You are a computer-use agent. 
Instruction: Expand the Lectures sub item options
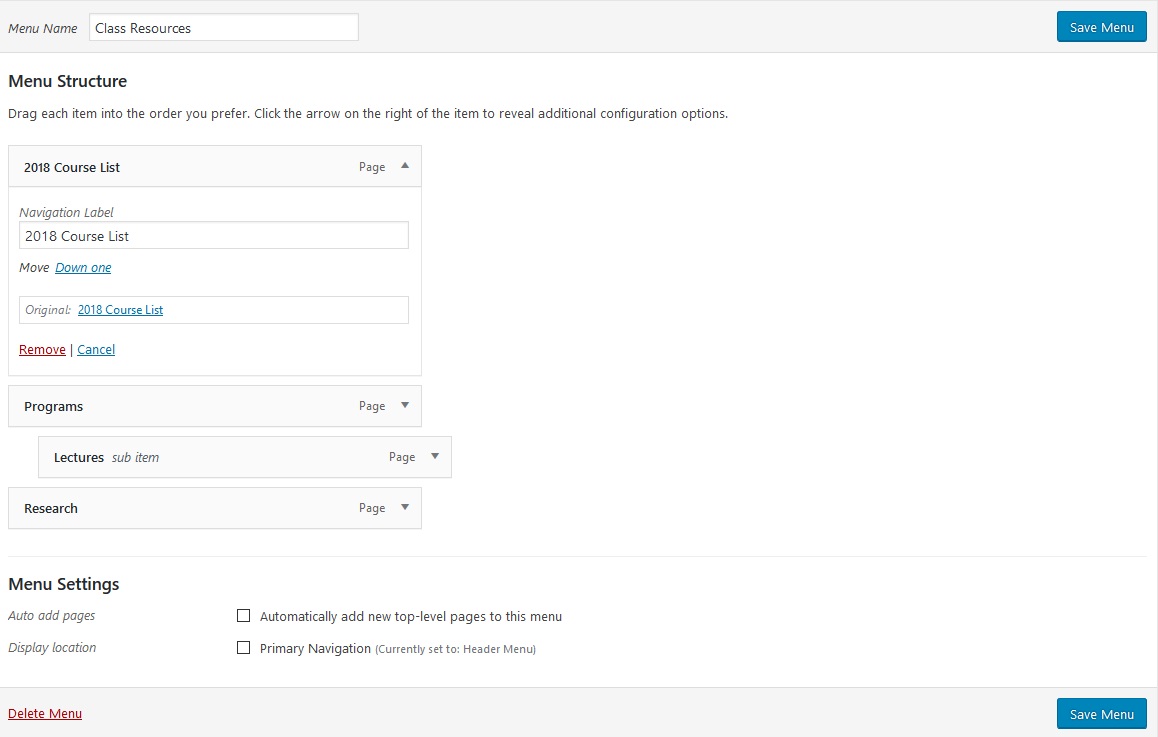point(437,457)
